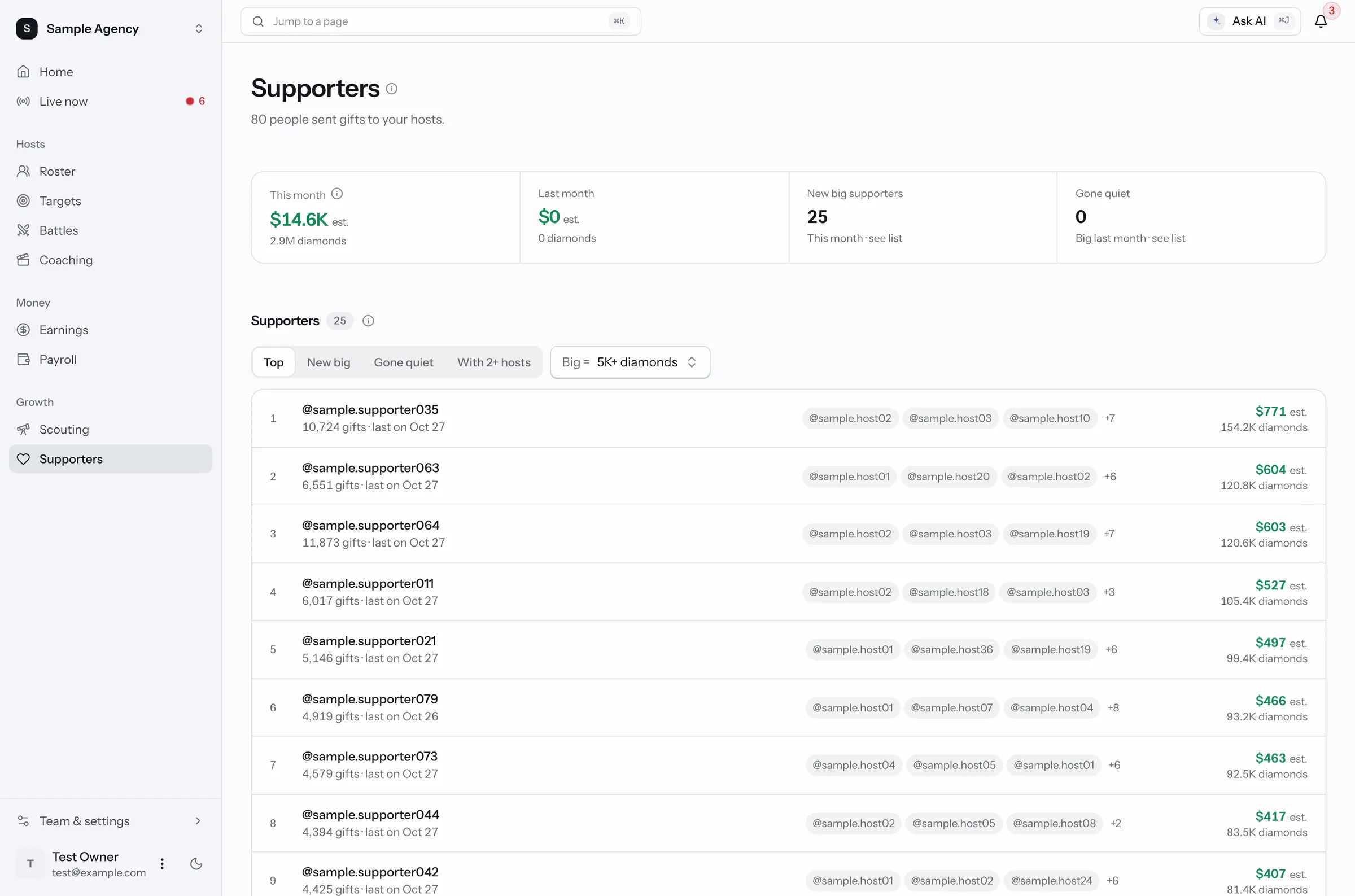Open Payroll in the sidebar

point(111,360)
